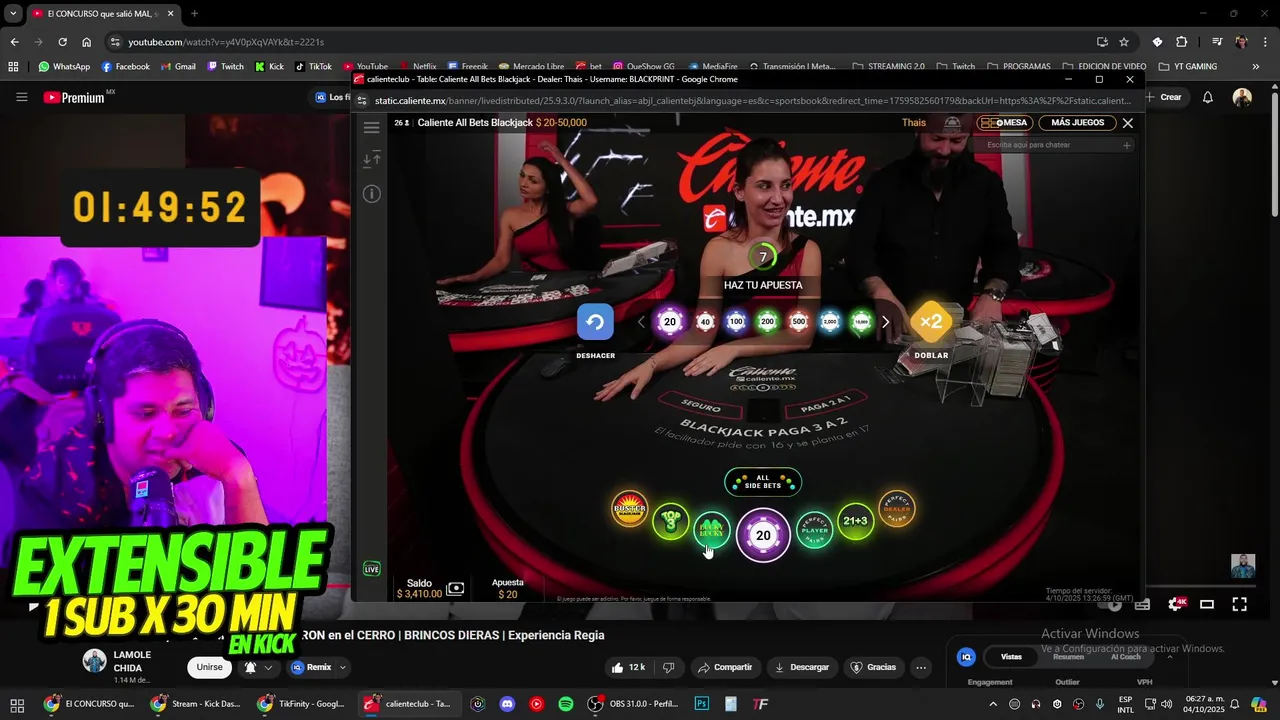The width and height of the screenshot is (1280, 720).
Task: Open the cashier icon beside Saldo
Action: [455, 589]
